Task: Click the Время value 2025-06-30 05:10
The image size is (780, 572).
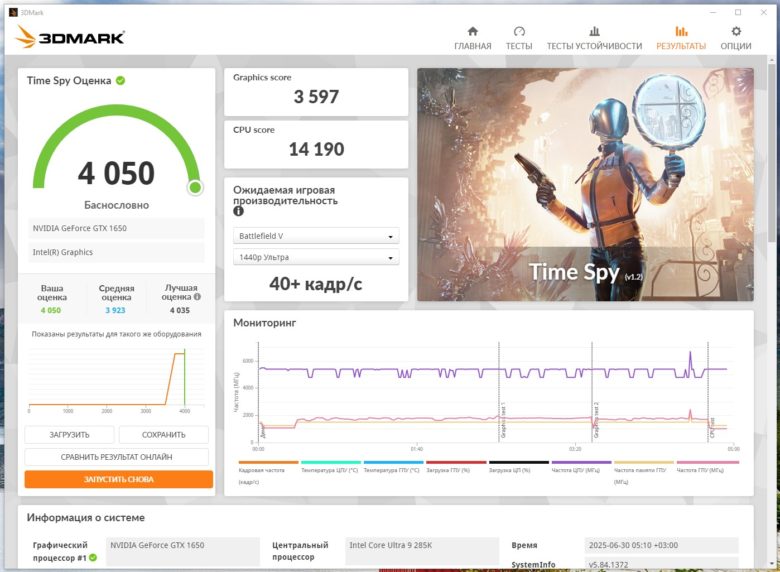Action: (x=661, y=545)
